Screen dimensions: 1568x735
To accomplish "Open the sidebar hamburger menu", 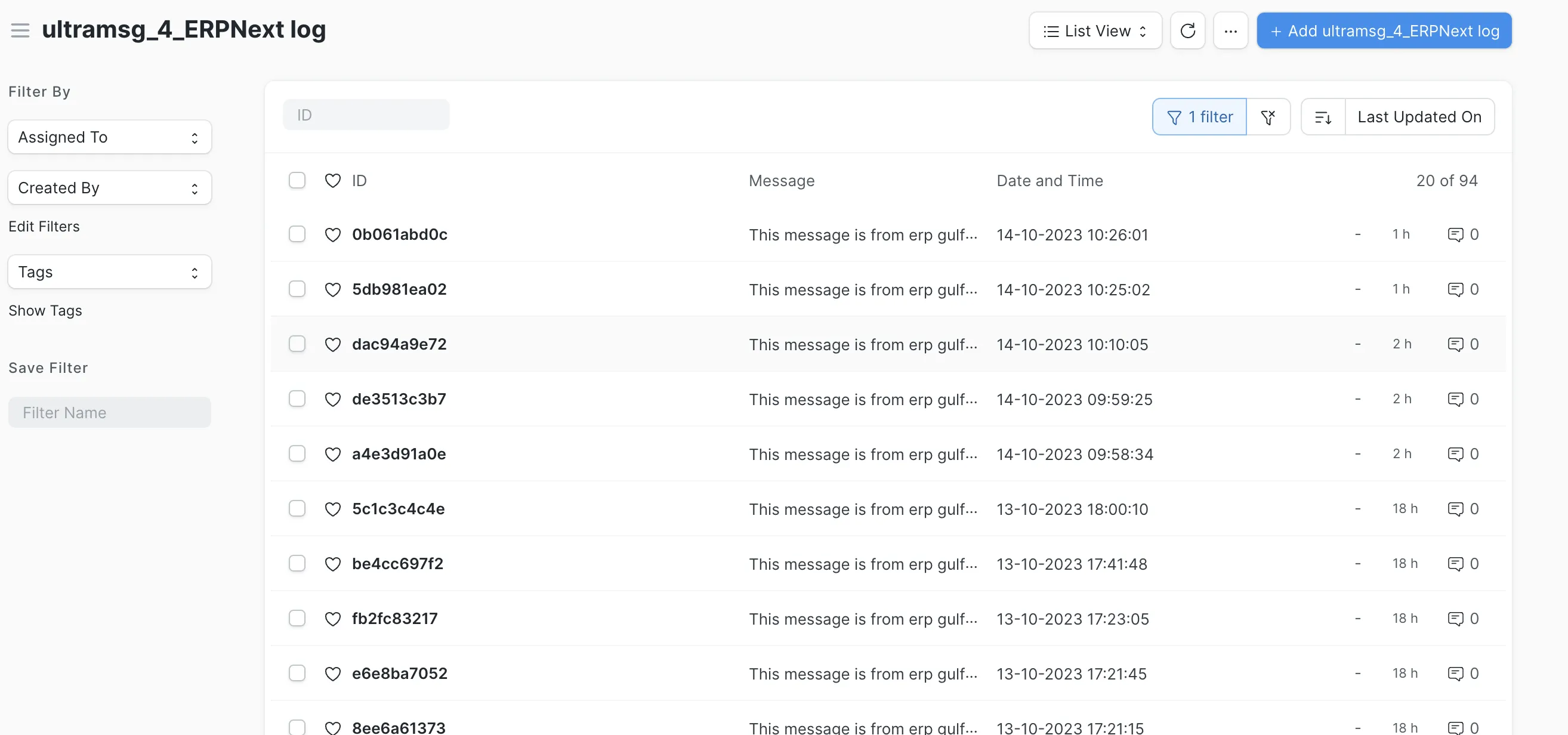I will 20,30.
